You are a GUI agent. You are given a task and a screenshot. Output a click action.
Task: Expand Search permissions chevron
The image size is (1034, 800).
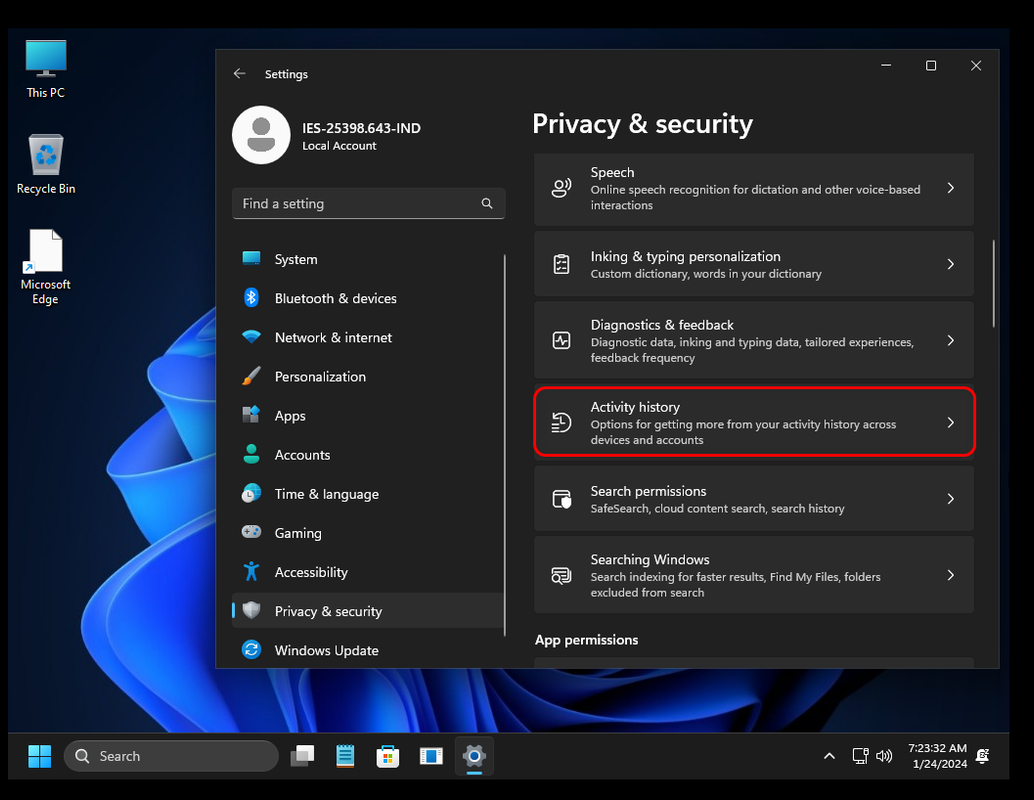pos(951,499)
